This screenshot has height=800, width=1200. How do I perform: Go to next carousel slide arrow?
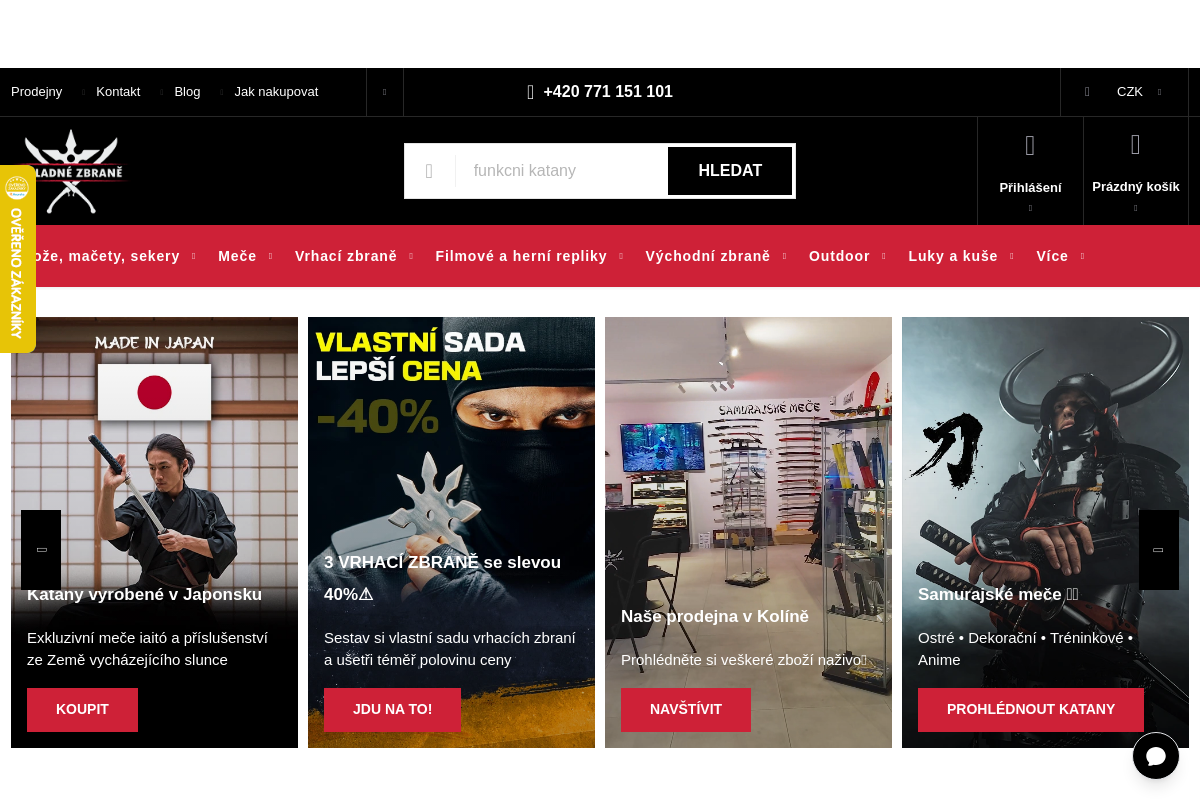1159,550
